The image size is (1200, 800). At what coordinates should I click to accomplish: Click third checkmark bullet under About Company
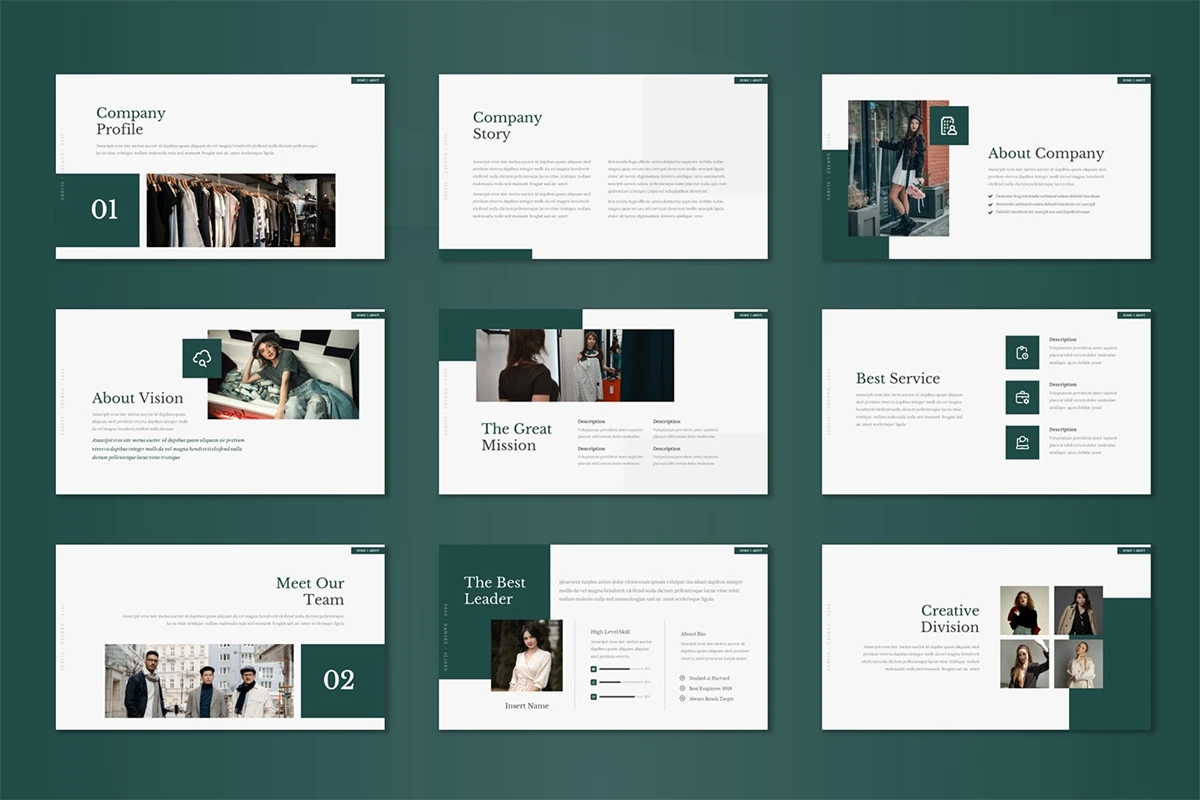pos(990,212)
